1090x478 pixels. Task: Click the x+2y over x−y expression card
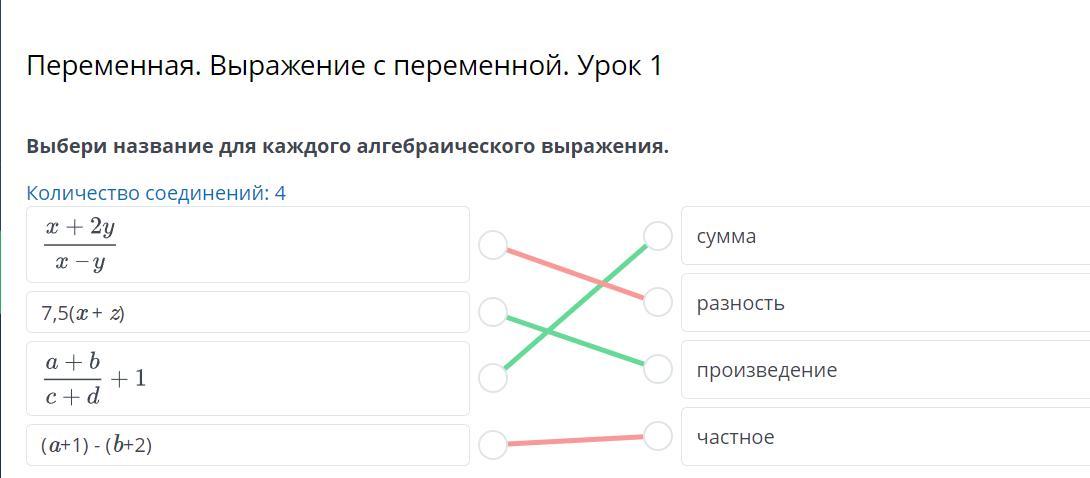tap(248, 245)
